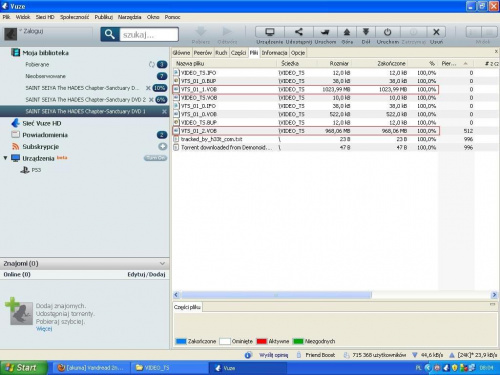Click the search magnifier icon

click(110, 34)
